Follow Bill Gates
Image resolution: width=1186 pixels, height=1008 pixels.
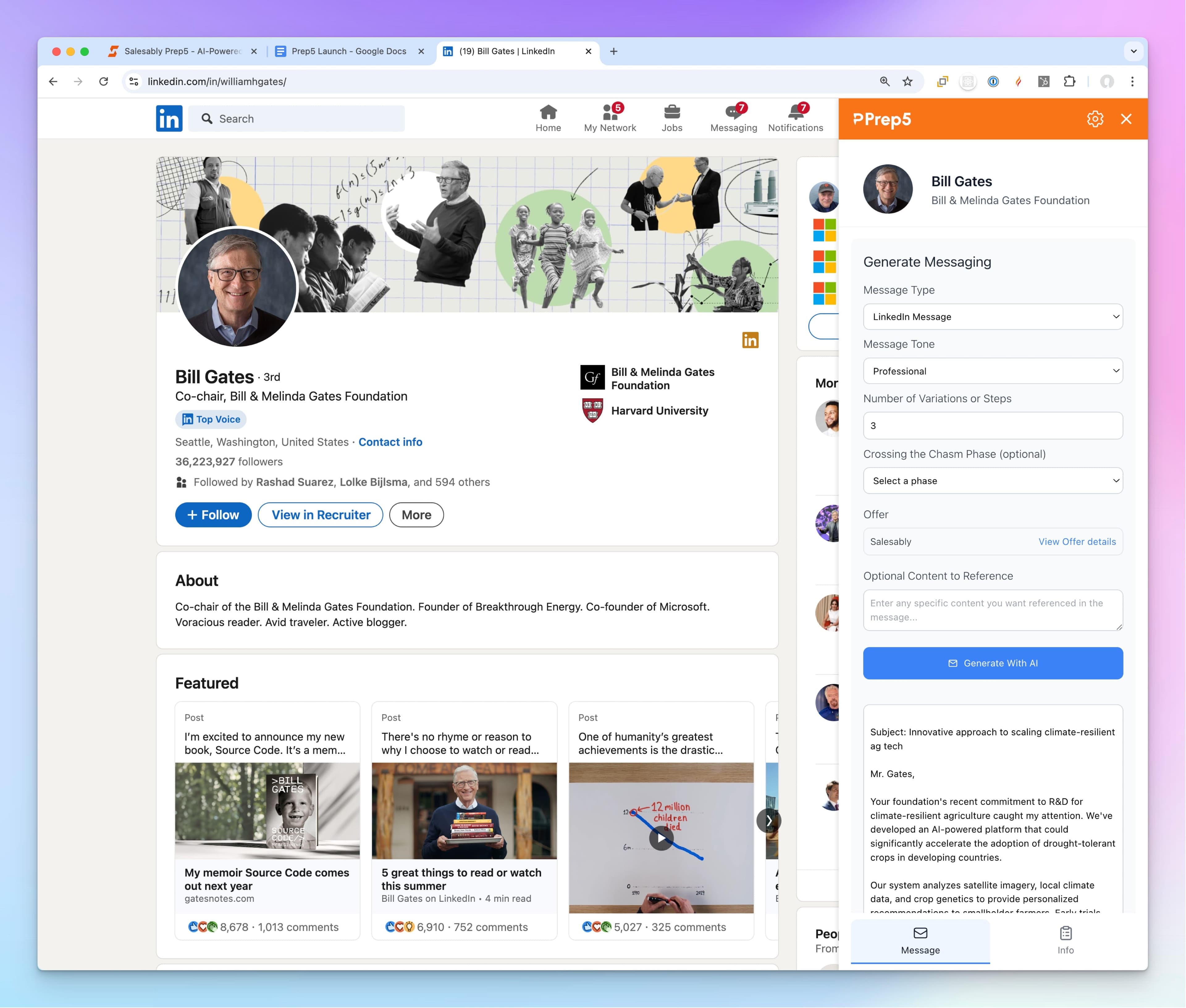coord(213,515)
